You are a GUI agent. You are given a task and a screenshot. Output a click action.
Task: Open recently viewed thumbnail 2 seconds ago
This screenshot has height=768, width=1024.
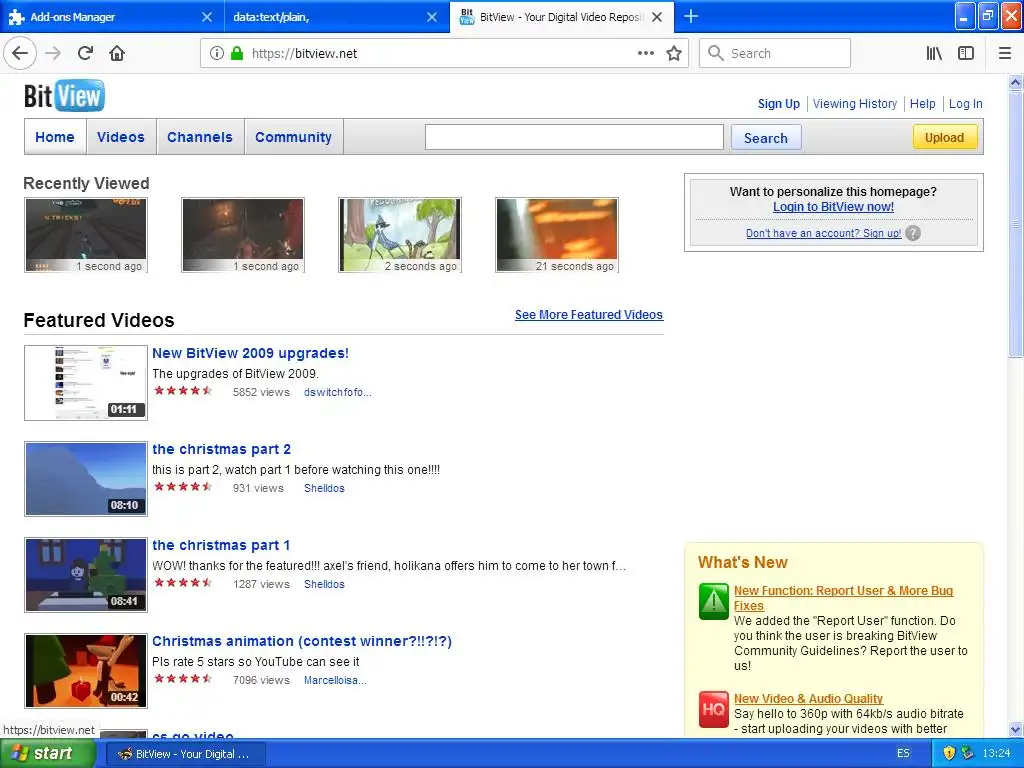pyautogui.click(x=400, y=235)
